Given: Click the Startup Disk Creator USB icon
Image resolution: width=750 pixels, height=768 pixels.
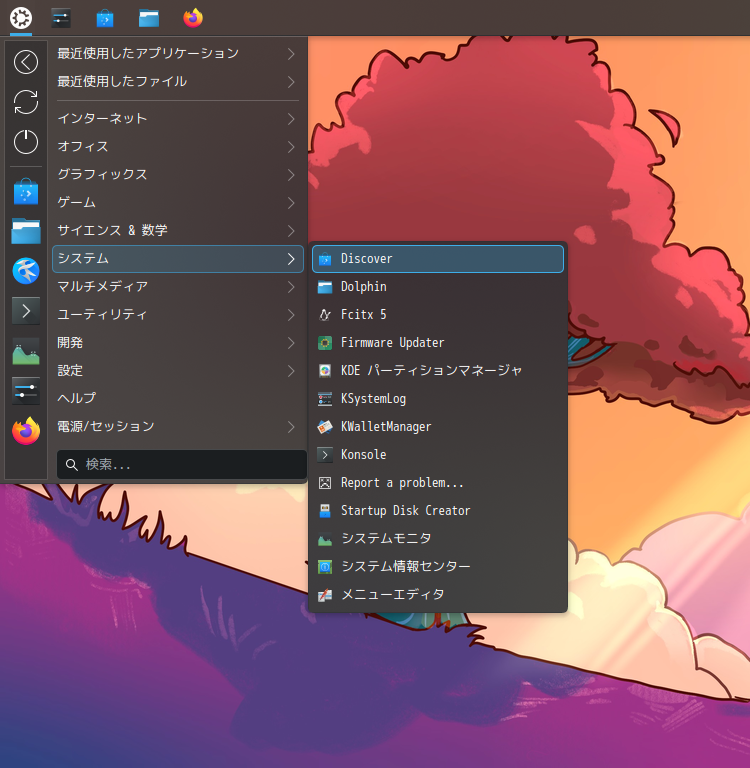Looking at the screenshot, I should point(325,511).
